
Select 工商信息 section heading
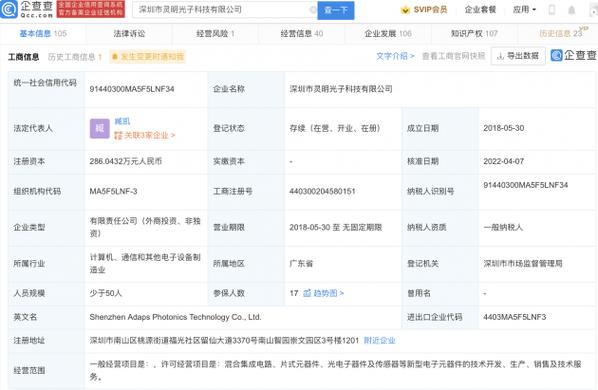[24, 57]
